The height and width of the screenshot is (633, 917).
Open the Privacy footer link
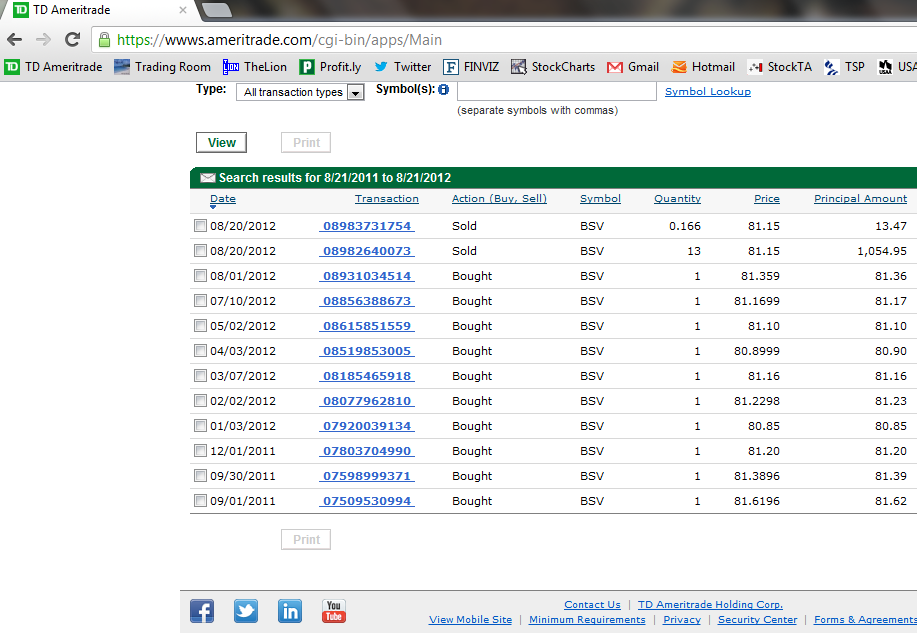682,620
